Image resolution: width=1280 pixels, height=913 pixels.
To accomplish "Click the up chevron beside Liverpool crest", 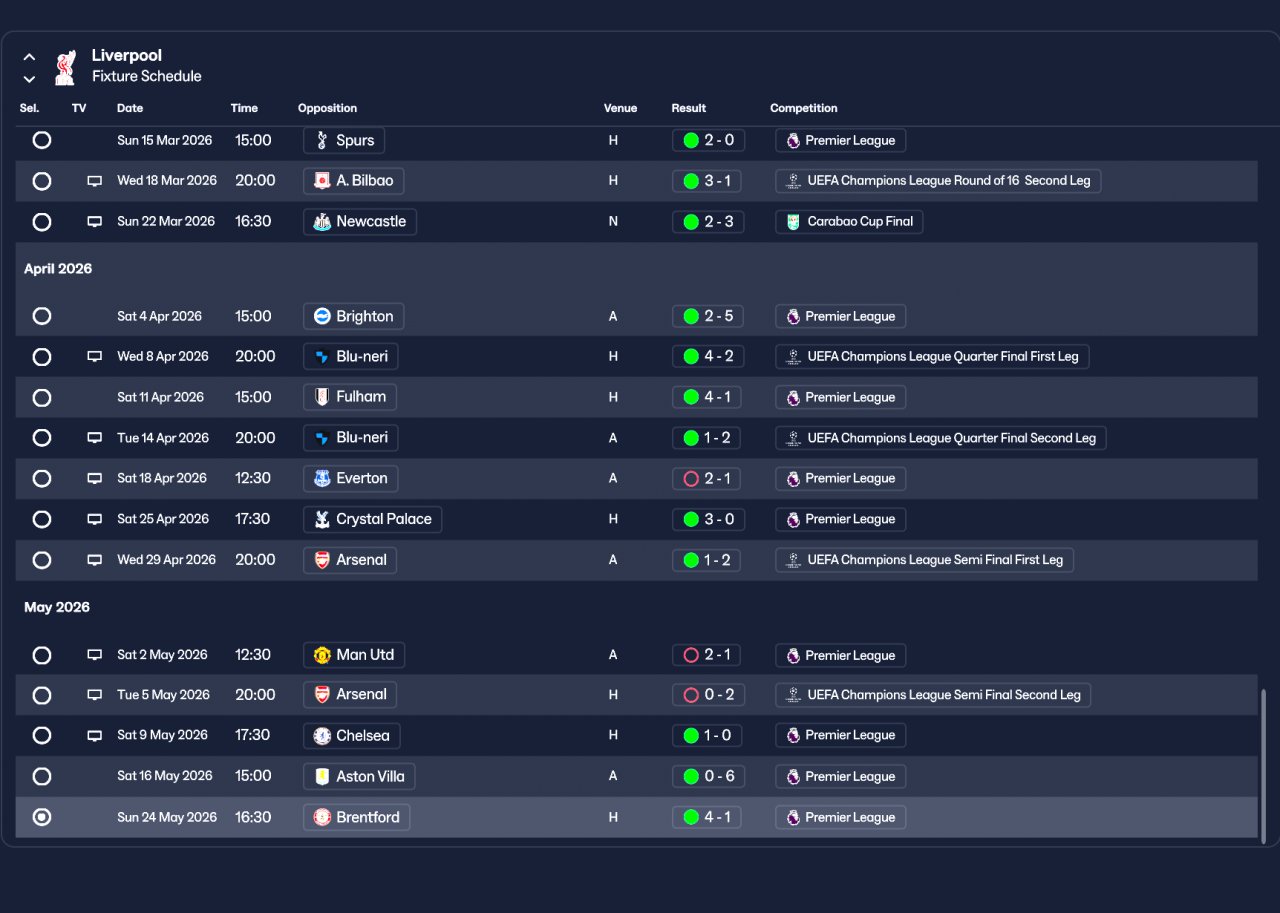I will click(29, 57).
